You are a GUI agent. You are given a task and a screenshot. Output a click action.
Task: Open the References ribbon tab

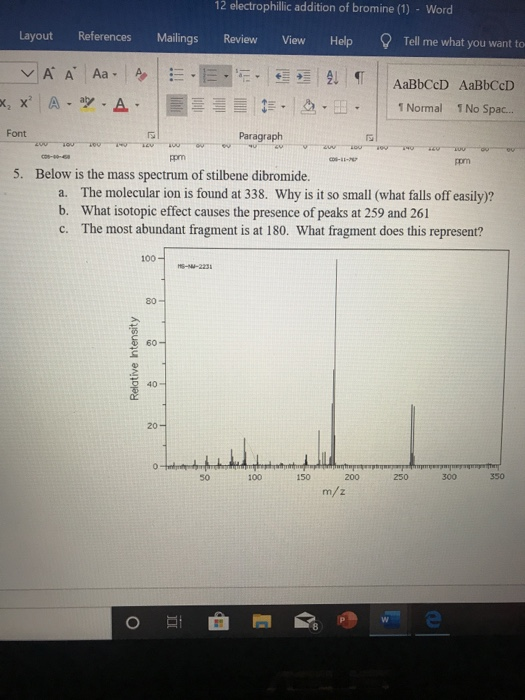104,37
